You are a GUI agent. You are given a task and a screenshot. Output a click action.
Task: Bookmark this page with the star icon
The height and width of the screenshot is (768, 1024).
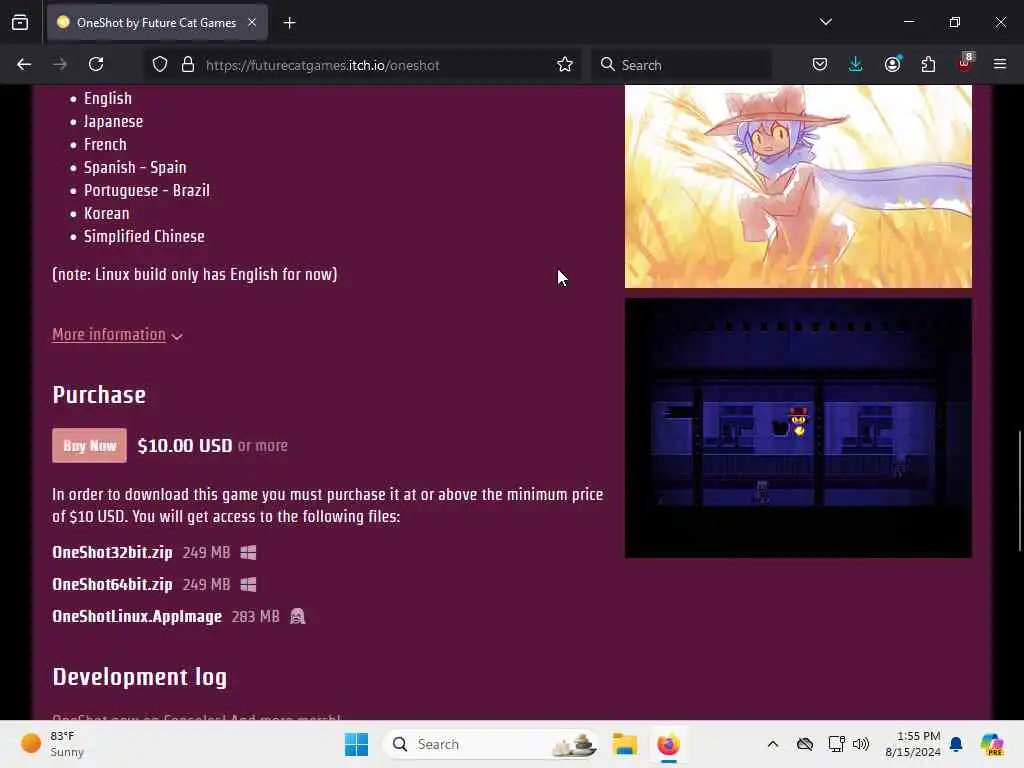pyautogui.click(x=565, y=64)
